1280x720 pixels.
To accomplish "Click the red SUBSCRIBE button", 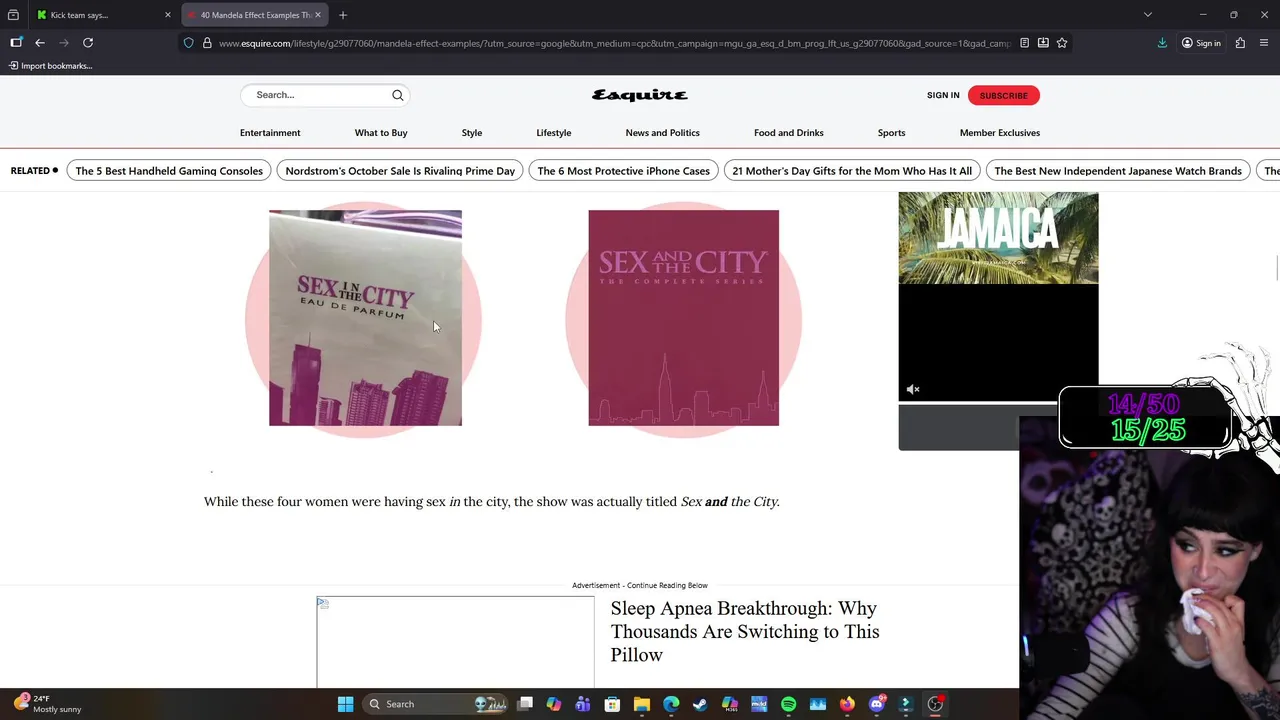I will (x=1003, y=95).
